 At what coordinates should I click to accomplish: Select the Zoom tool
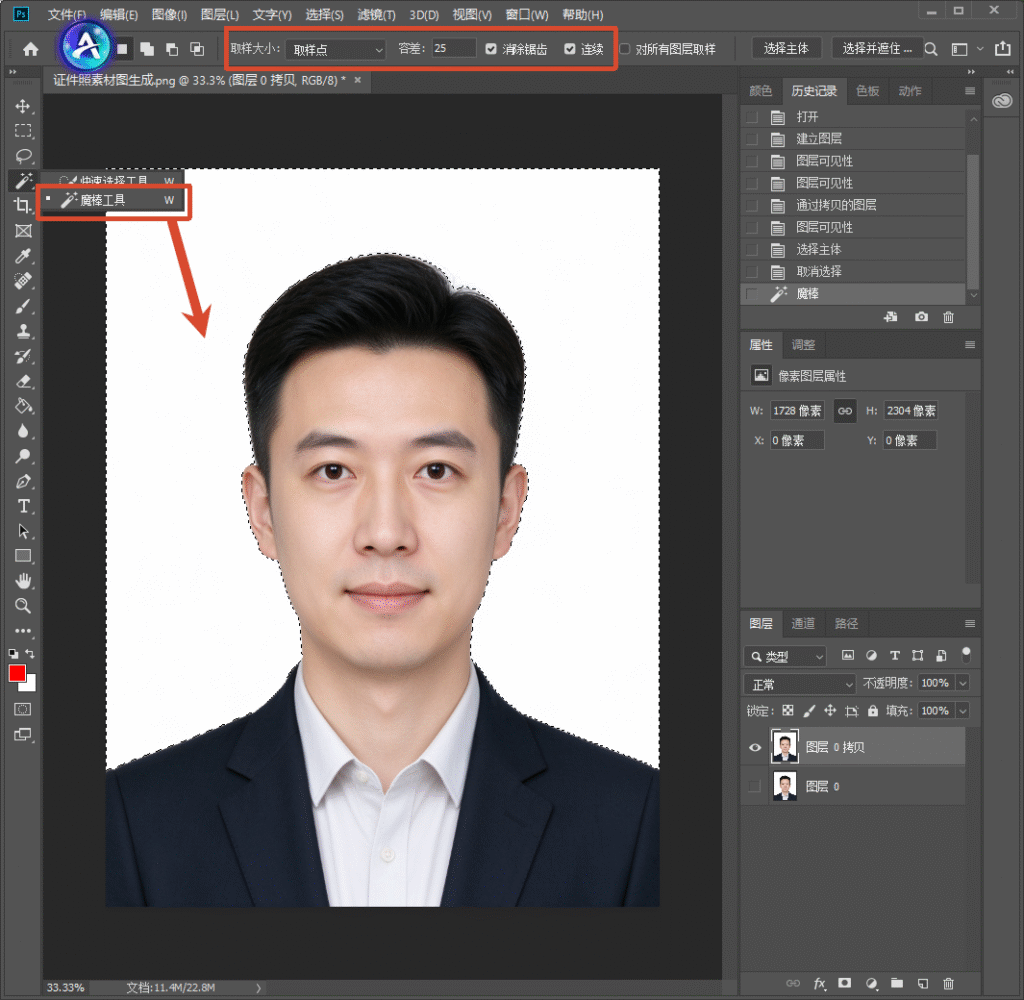pyautogui.click(x=23, y=605)
